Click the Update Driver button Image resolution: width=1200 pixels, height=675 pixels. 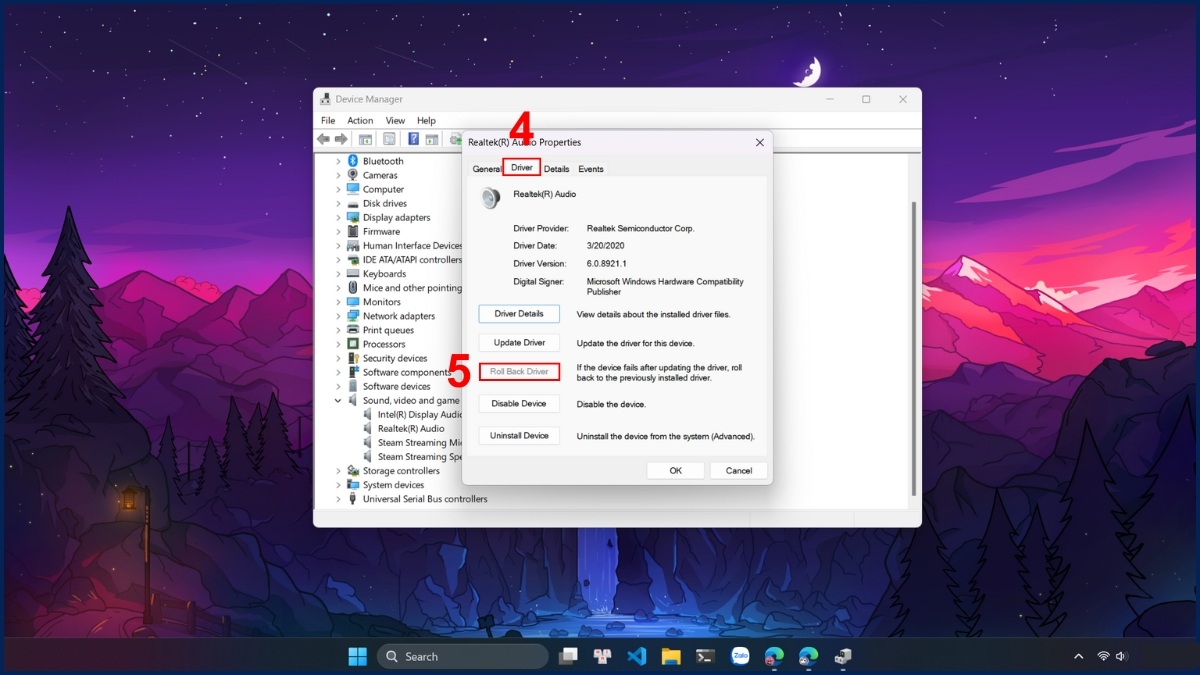519,341
